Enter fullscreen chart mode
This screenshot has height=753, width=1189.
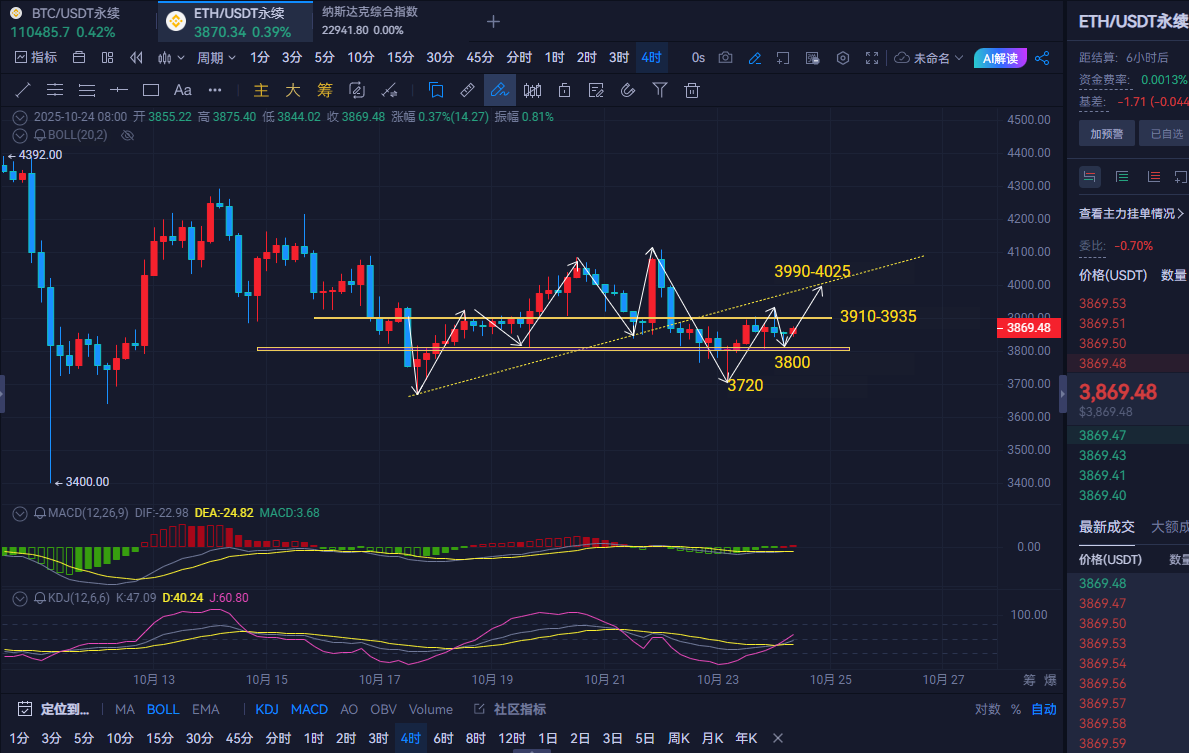click(872, 58)
